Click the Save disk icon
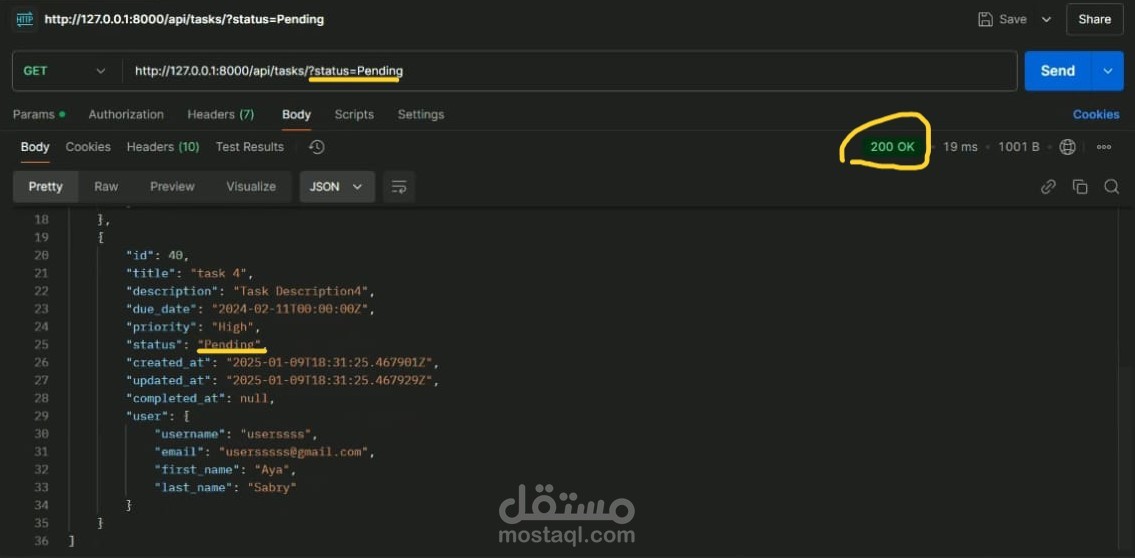Image resolution: width=1135 pixels, height=558 pixels. 984,20
